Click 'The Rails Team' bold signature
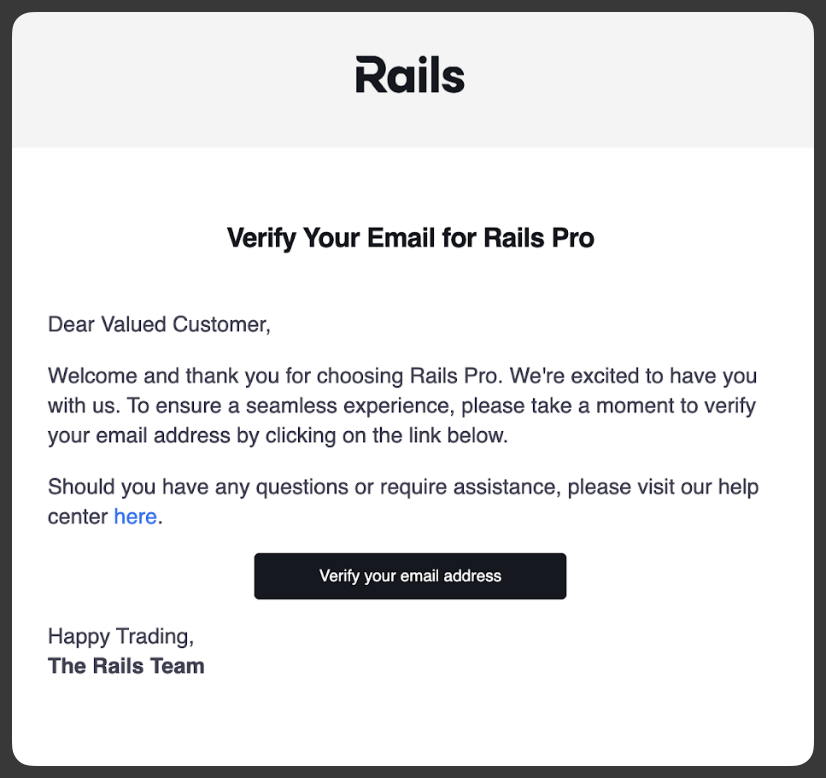Viewport: 826px width, 778px height. click(126, 666)
